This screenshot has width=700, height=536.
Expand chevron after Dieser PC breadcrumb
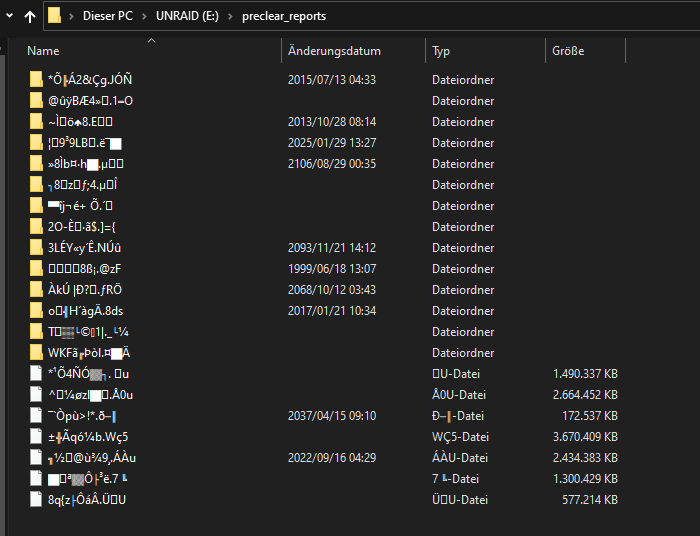click(x=144, y=17)
